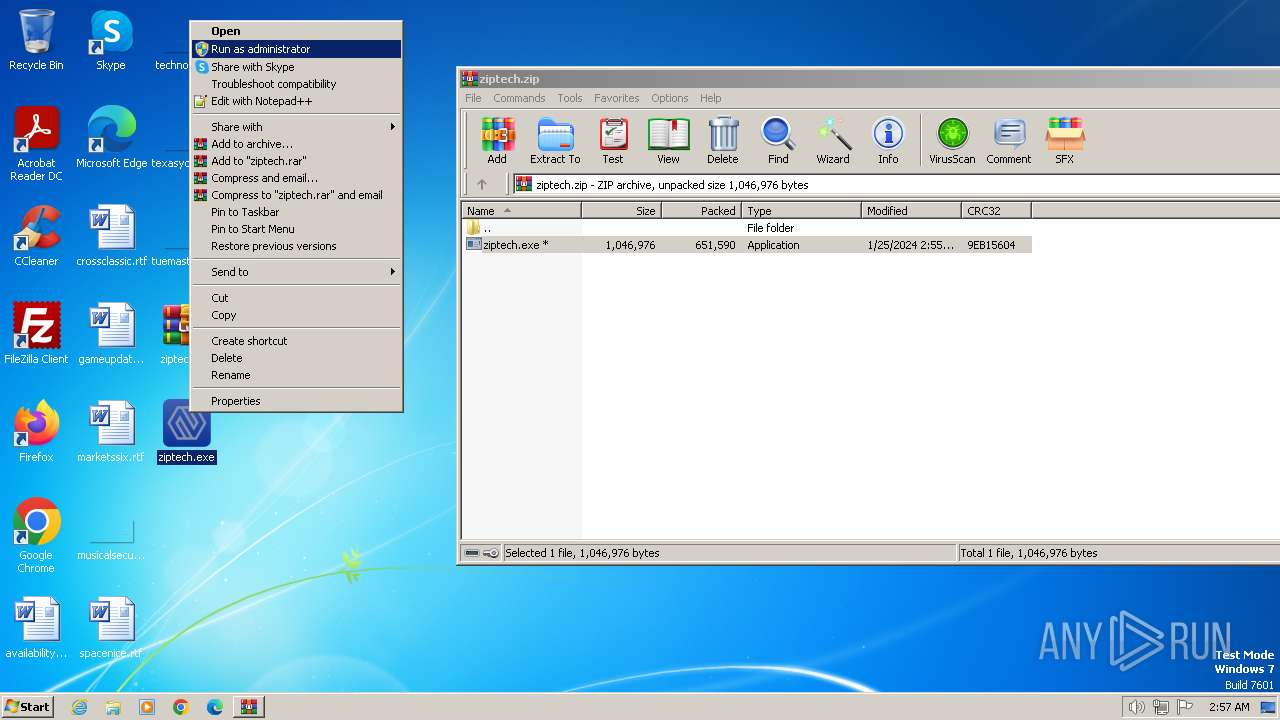The image size is (1280, 720).
Task: Select Google Chrome desktop icon
Action: click(x=36, y=536)
